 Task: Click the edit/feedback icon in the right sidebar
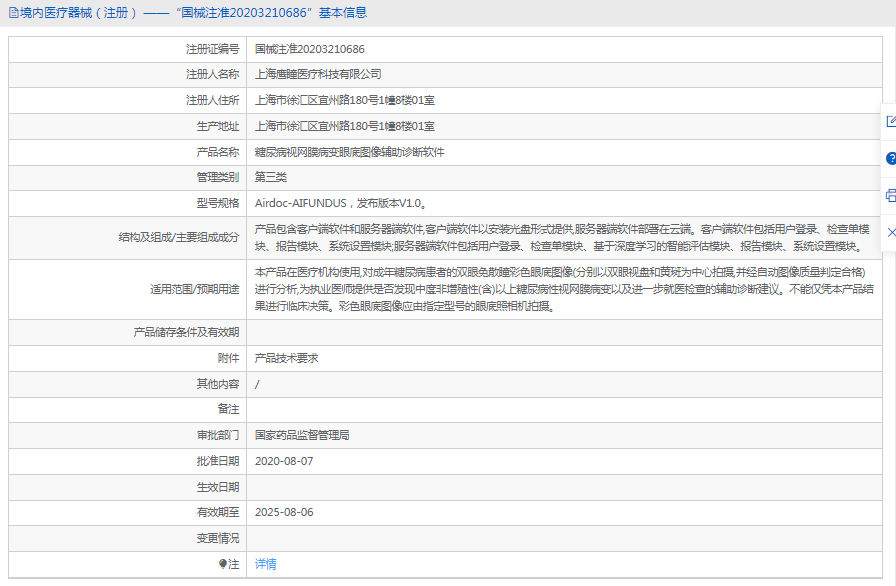tap(890, 122)
